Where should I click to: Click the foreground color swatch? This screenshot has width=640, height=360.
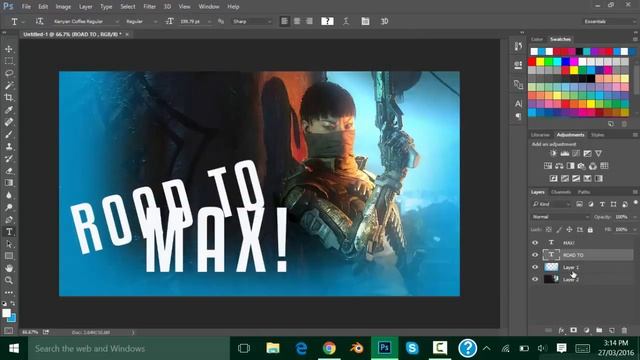6,313
